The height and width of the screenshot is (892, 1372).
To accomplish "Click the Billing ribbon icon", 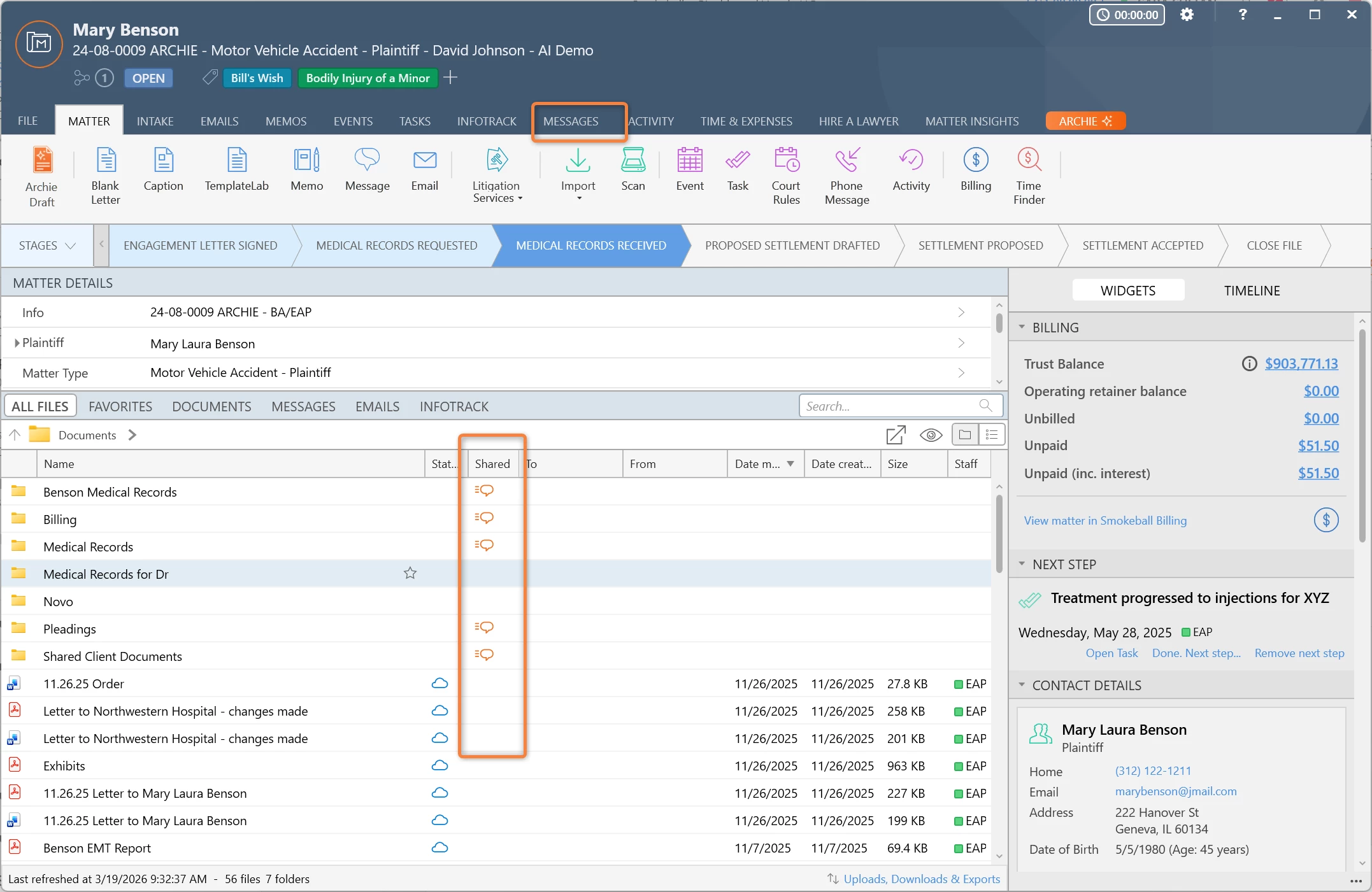I will [975, 161].
